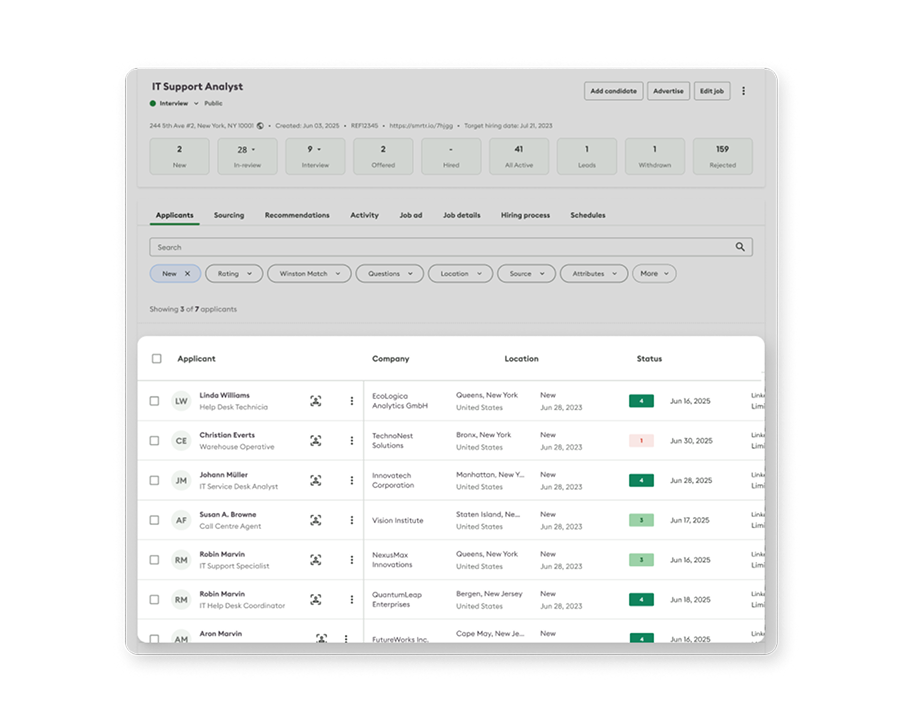Screen dimensions: 902x722
Task: Click the globe icon beside the job address
Action: [260, 126]
